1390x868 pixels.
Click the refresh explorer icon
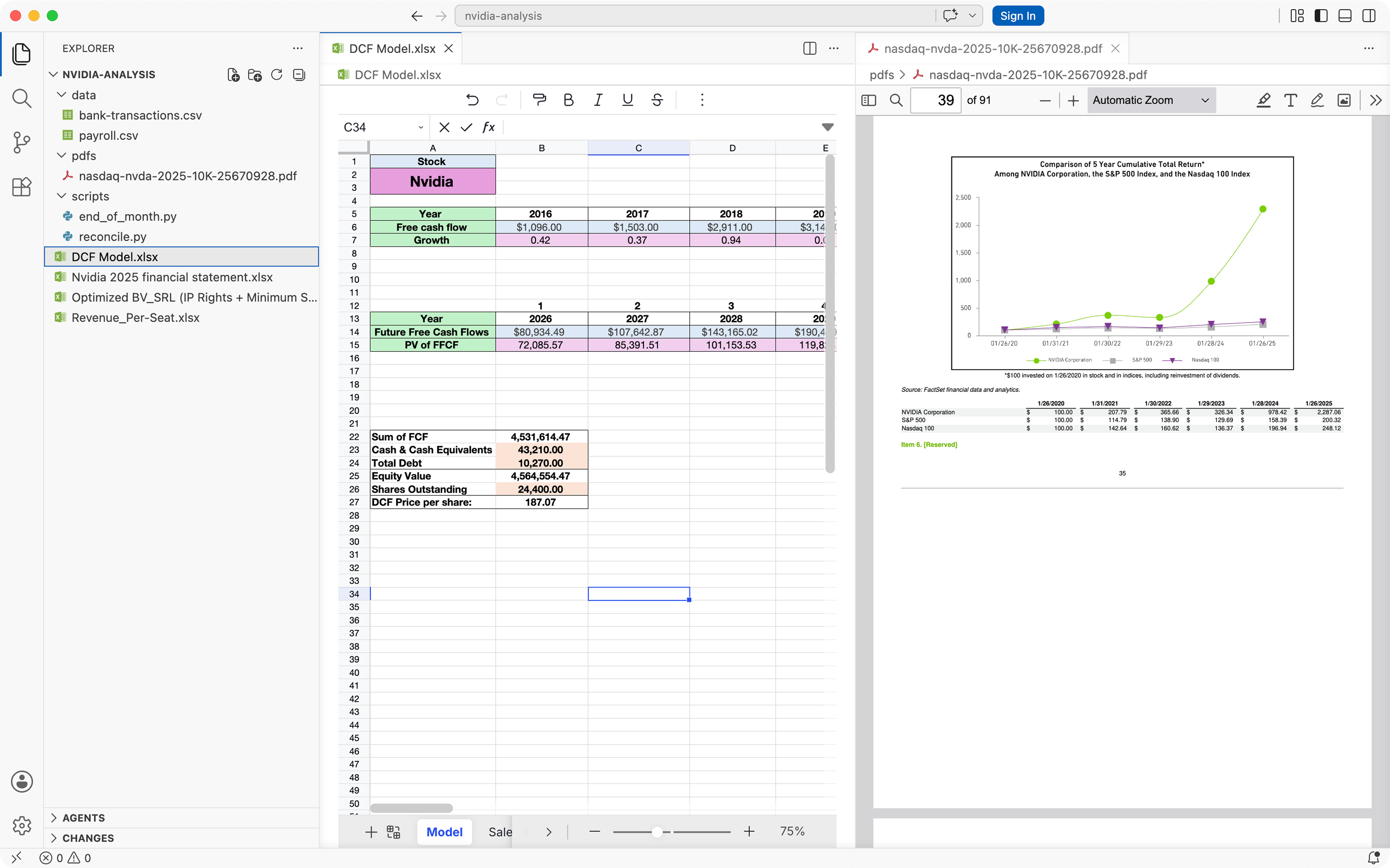click(x=277, y=75)
